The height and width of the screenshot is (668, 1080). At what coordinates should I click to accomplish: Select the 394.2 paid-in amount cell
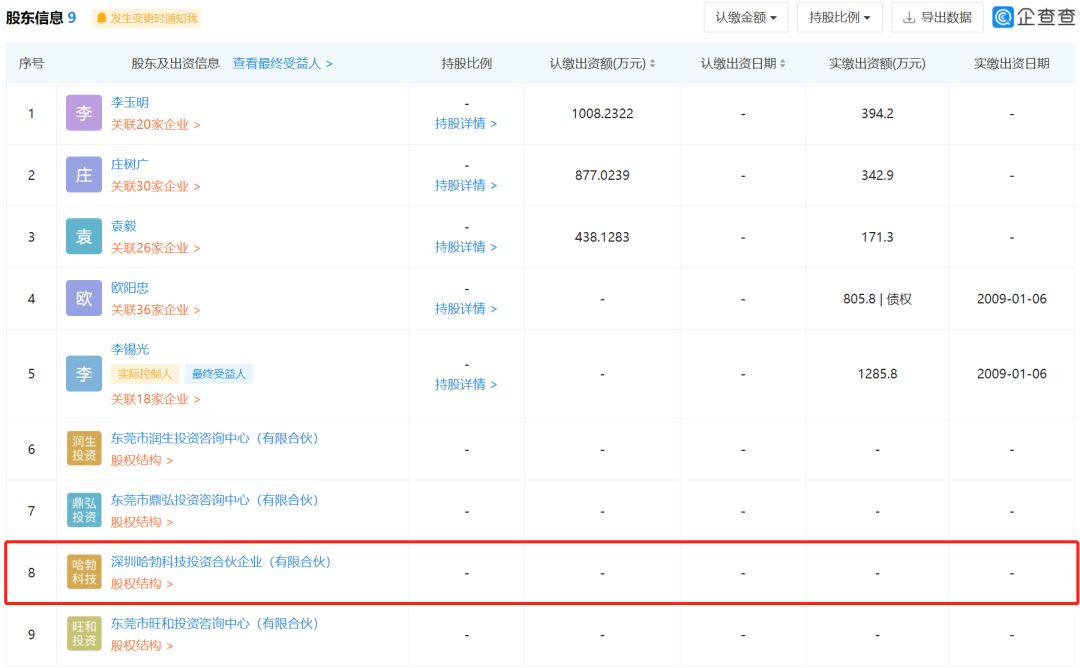(x=877, y=114)
